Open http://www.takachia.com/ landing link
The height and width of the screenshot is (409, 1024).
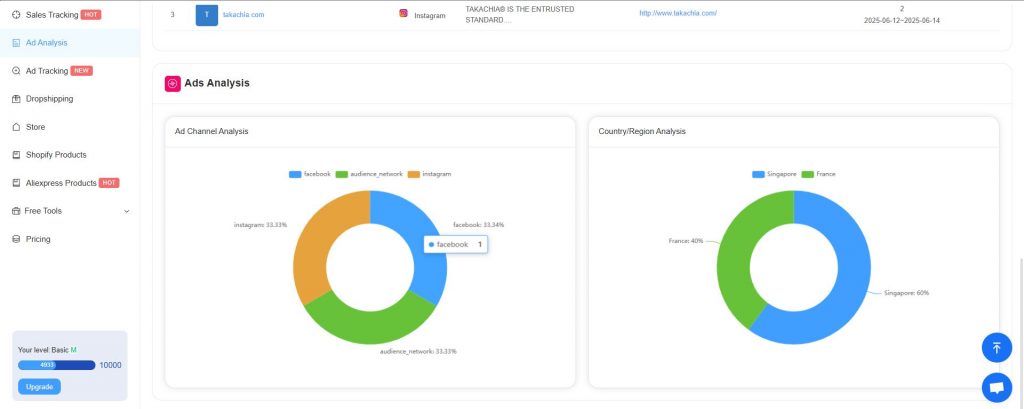click(678, 13)
